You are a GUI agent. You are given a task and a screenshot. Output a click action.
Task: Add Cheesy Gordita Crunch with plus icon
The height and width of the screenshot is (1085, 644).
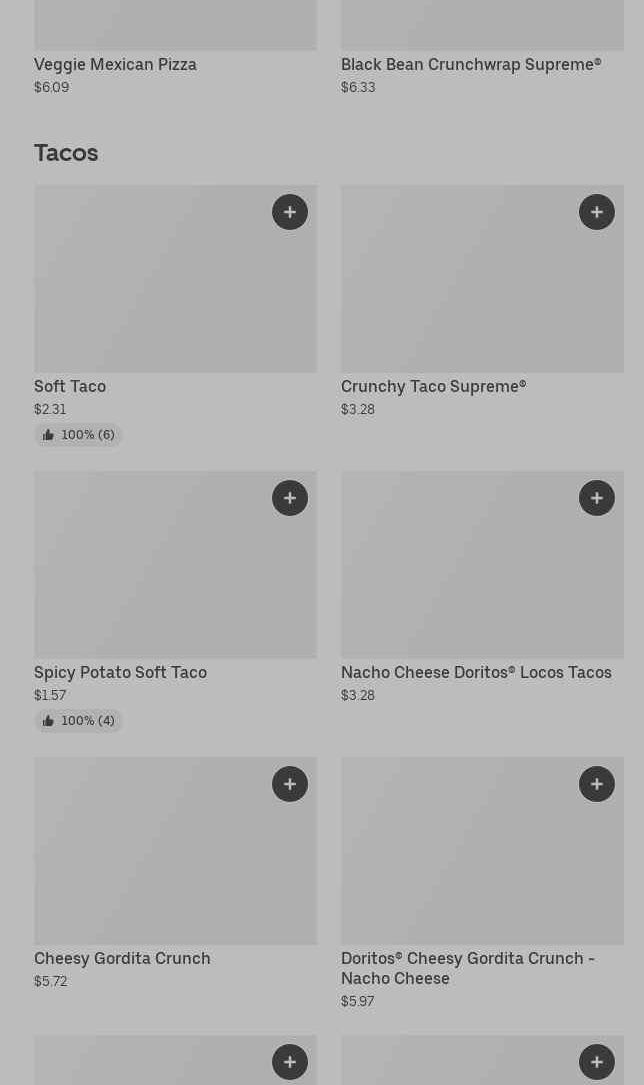click(x=290, y=784)
